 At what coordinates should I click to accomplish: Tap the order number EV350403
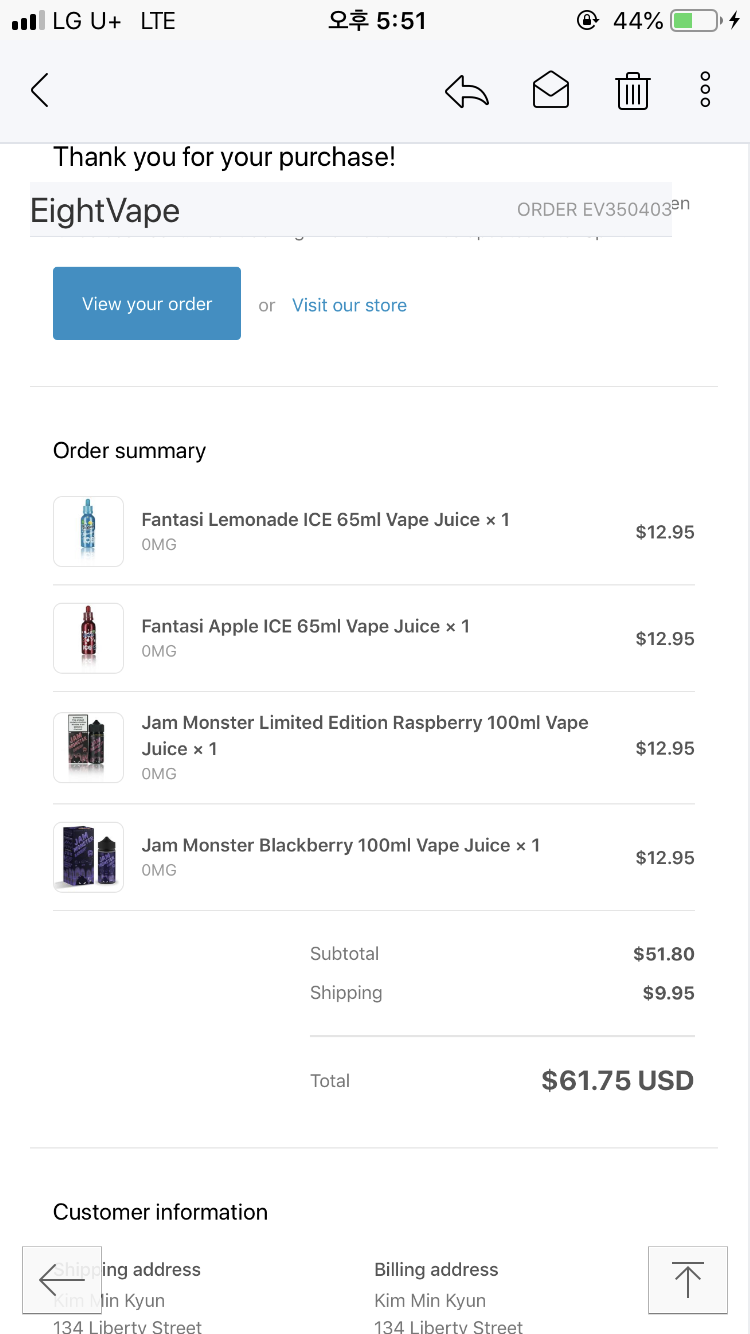594,210
